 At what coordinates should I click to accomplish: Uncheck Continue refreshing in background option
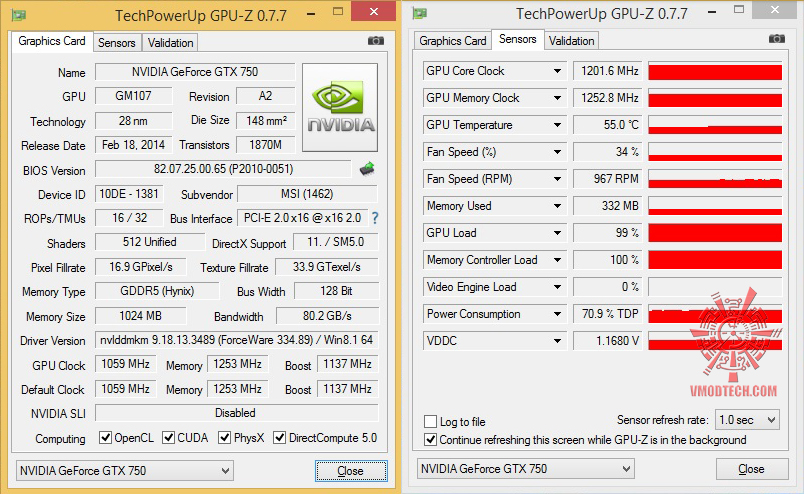click(431, 440)
